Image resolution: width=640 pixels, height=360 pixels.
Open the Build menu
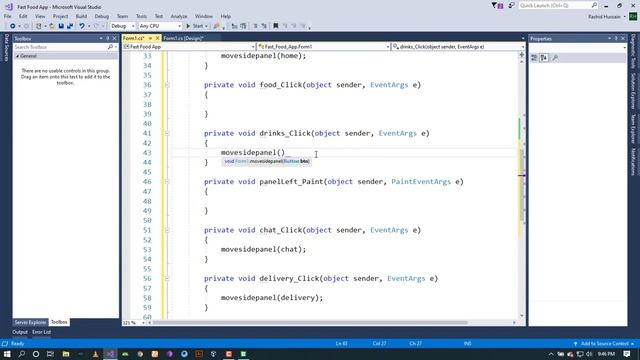pyautogui.click(x=81, y=16)
